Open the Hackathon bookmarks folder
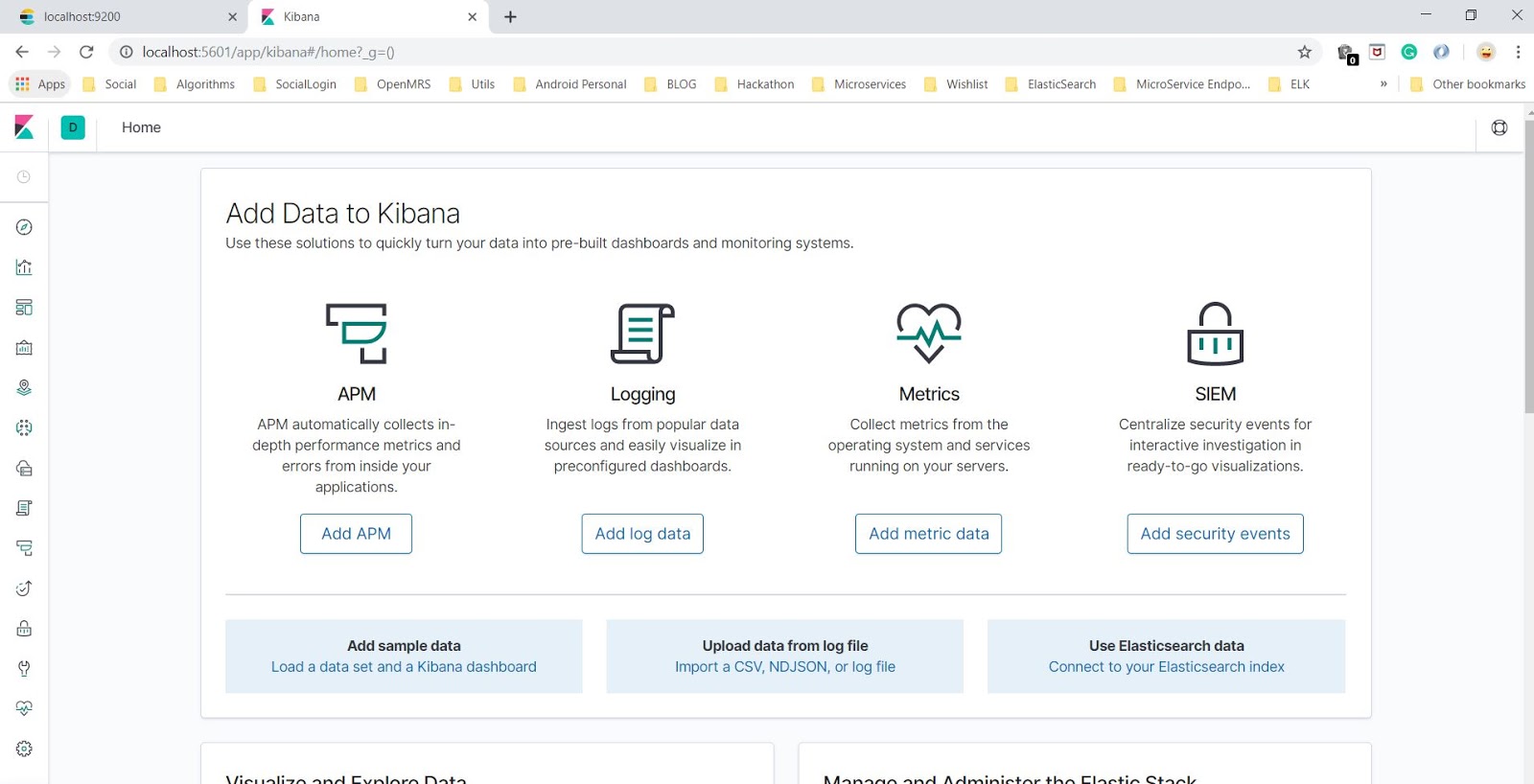This screenshot has width=1534, height=784. tap(755, 84)
